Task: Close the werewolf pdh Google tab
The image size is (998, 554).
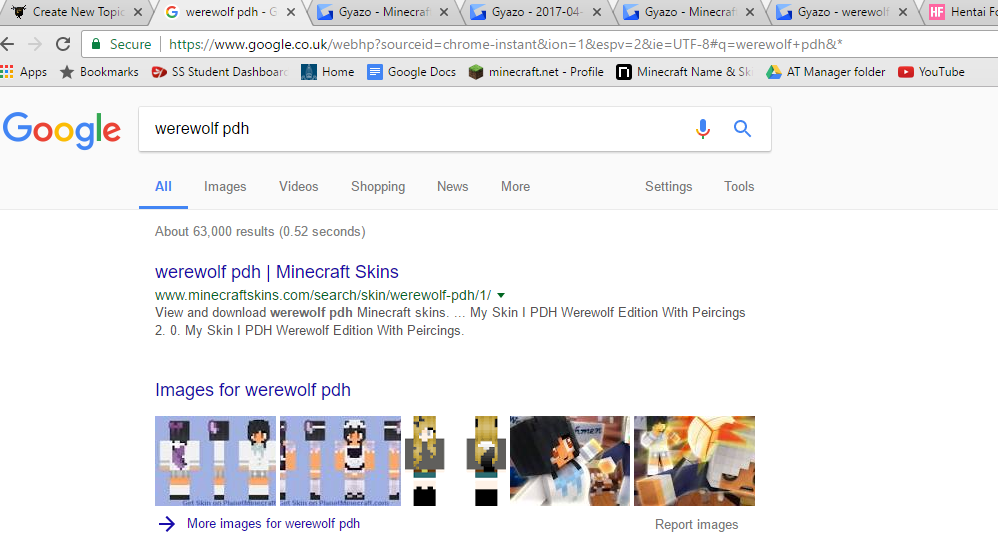Action: (291, 12)
